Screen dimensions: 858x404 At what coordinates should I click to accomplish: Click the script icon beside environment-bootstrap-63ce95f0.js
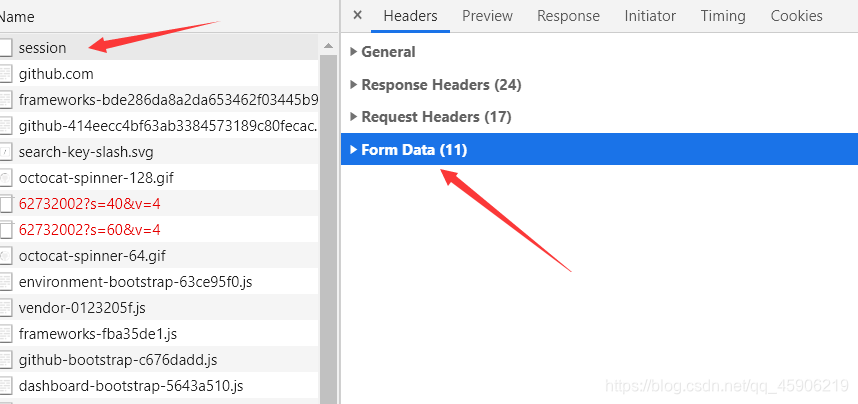tap(5, 282)
